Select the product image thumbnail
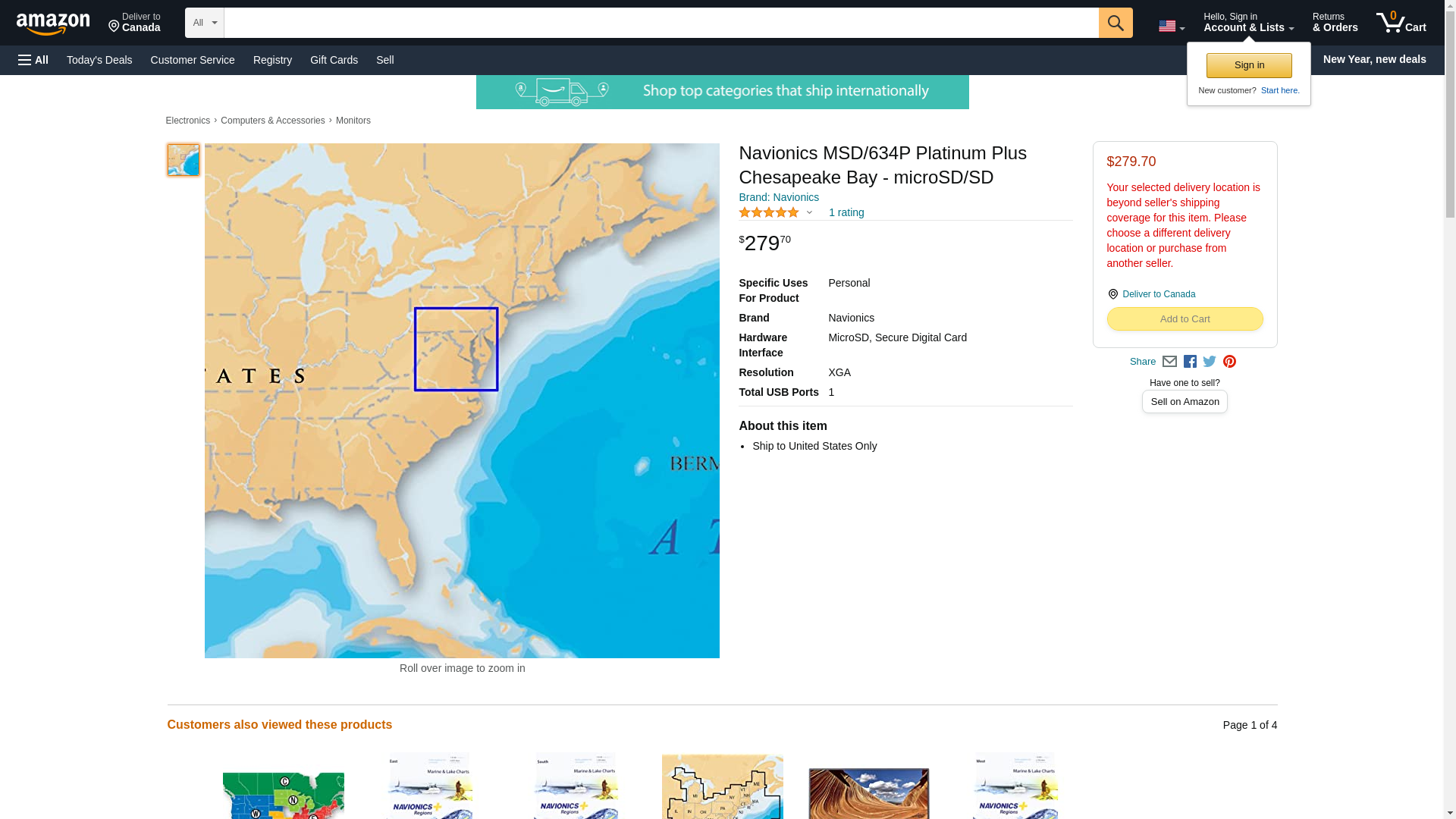Viewport: 1456px width, 819px height. click(183, 160)
